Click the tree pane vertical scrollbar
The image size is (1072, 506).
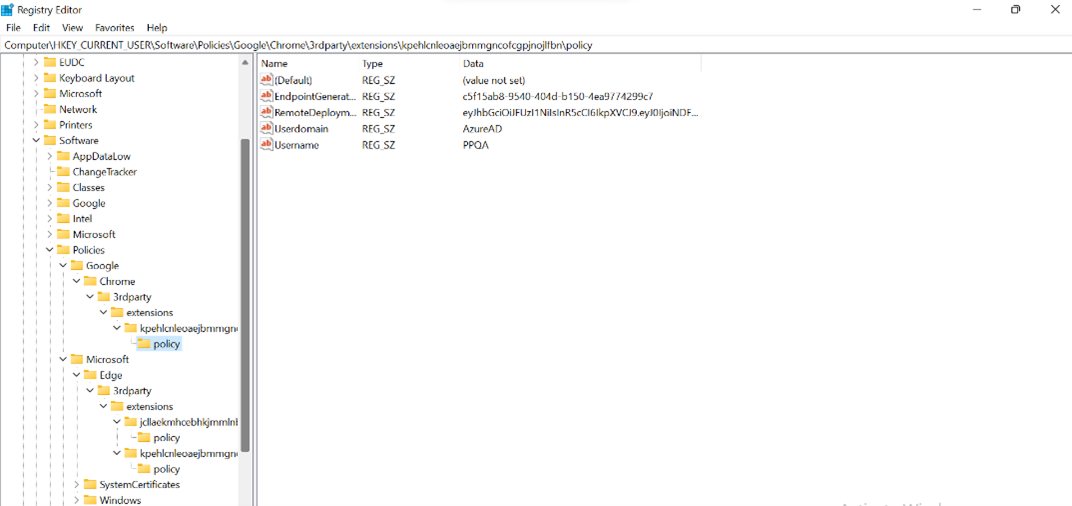click(245, 300)
